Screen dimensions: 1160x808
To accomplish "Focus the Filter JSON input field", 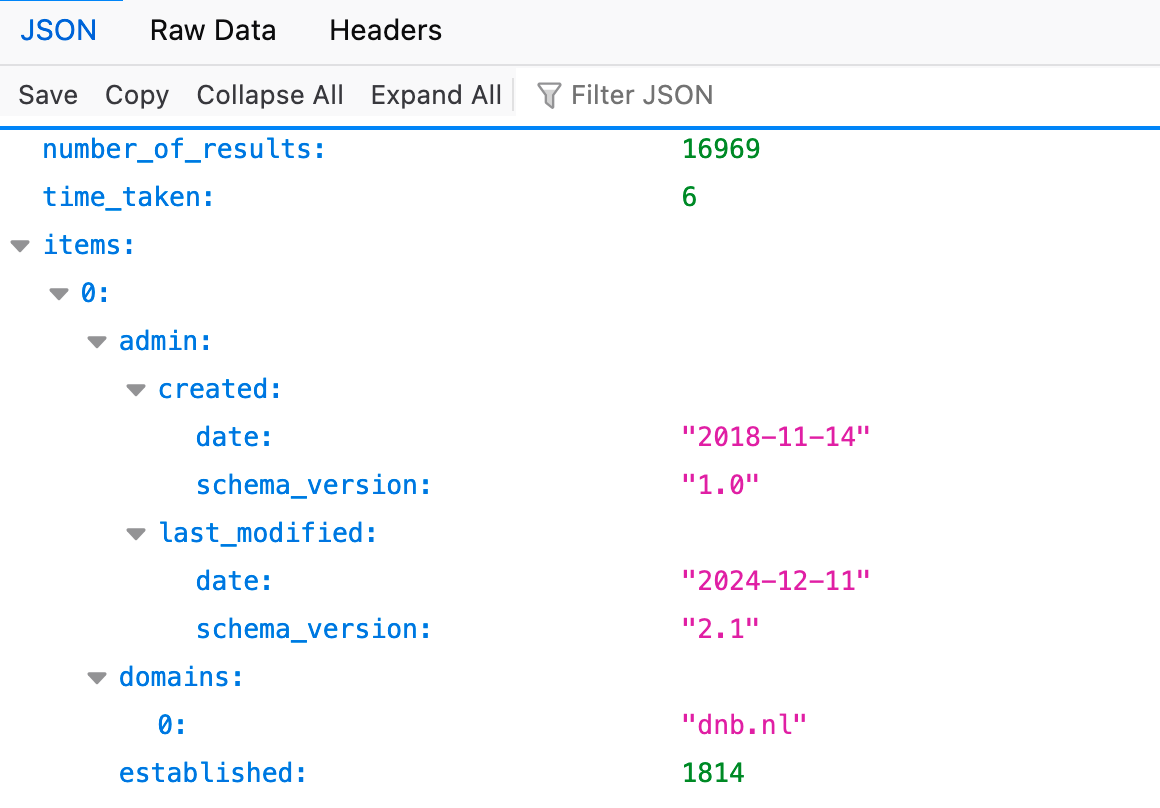I will tap(642, 95).
